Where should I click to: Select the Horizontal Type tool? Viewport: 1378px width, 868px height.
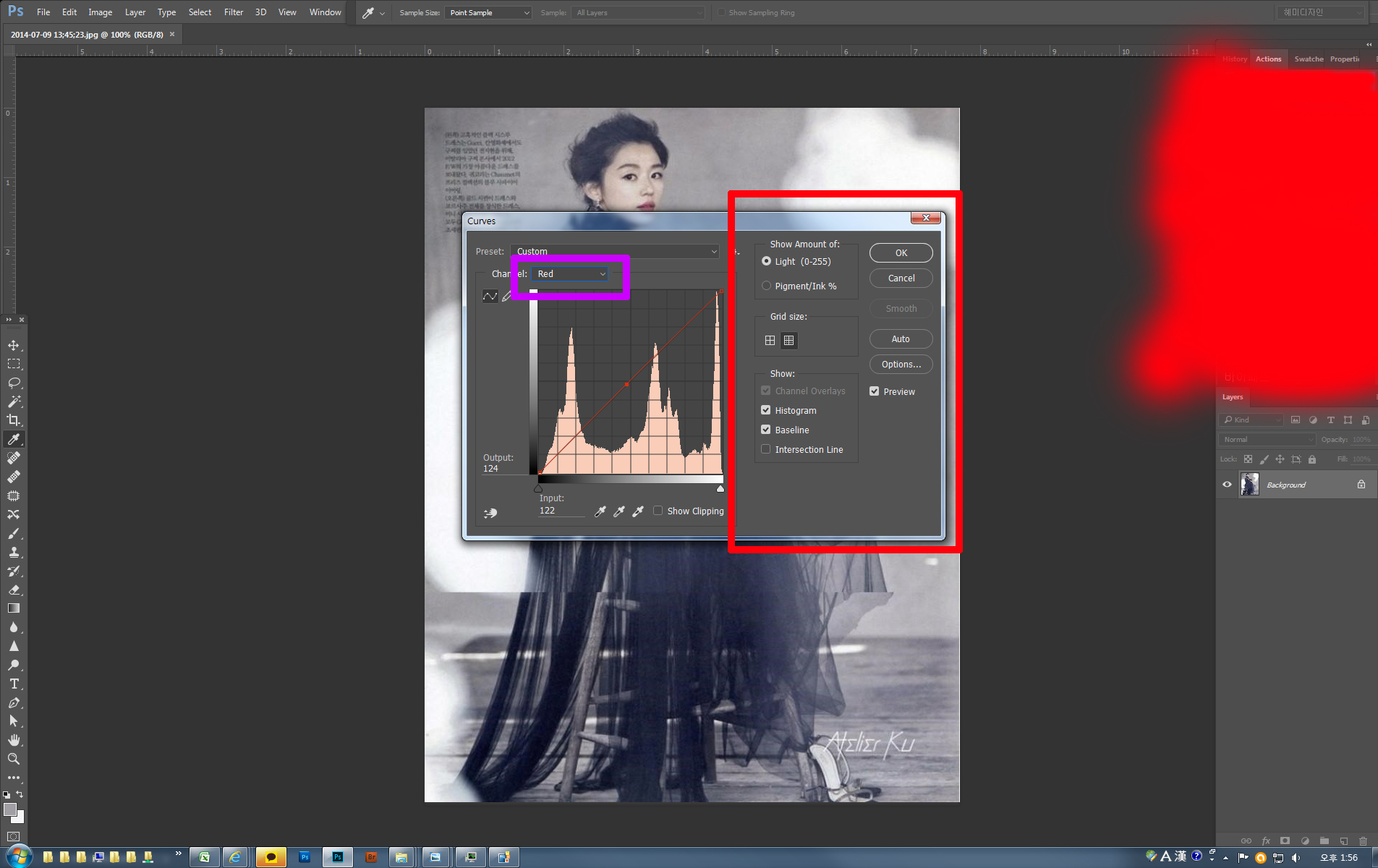14,684
